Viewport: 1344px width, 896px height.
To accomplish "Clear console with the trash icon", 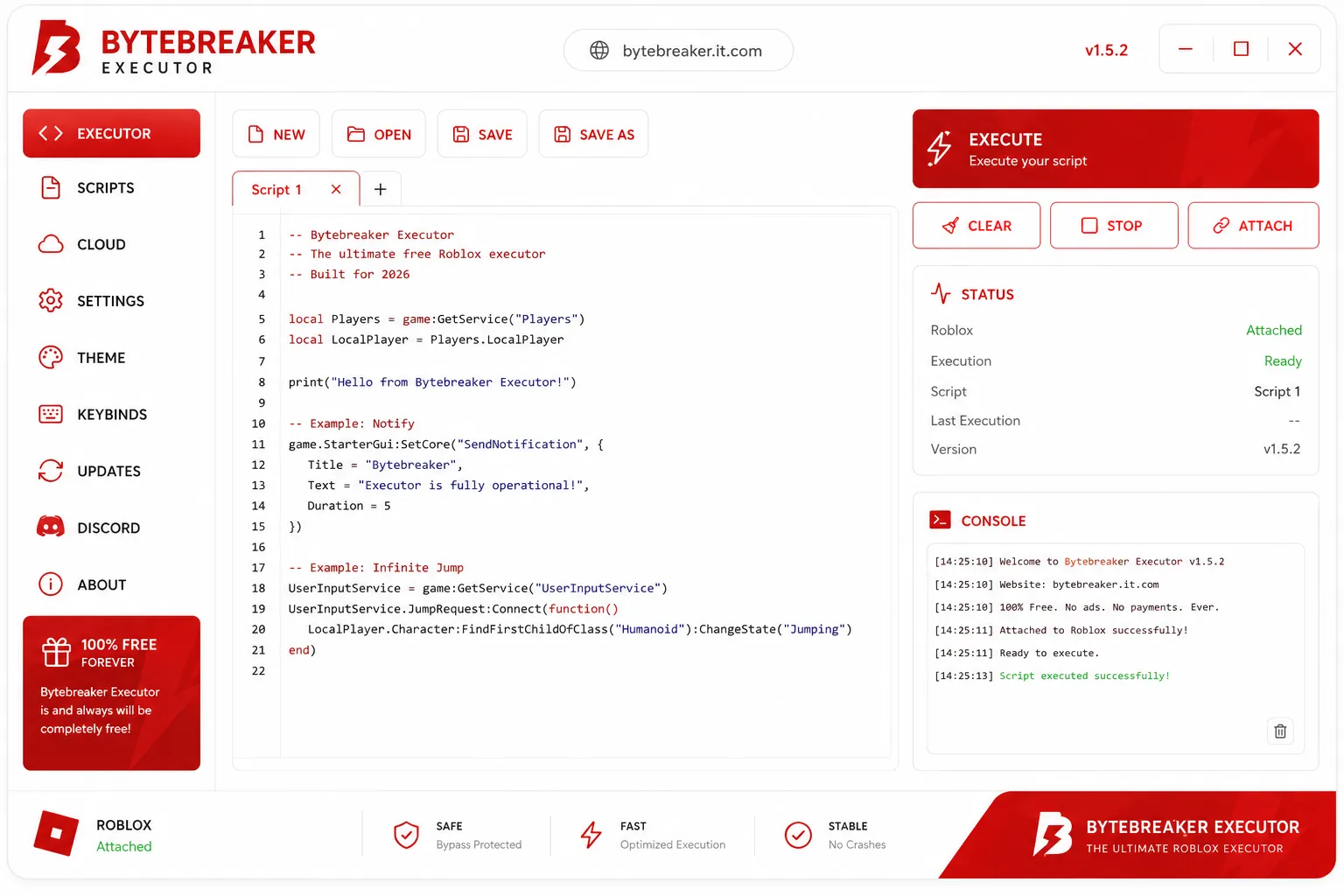I will click(1280, 731).
